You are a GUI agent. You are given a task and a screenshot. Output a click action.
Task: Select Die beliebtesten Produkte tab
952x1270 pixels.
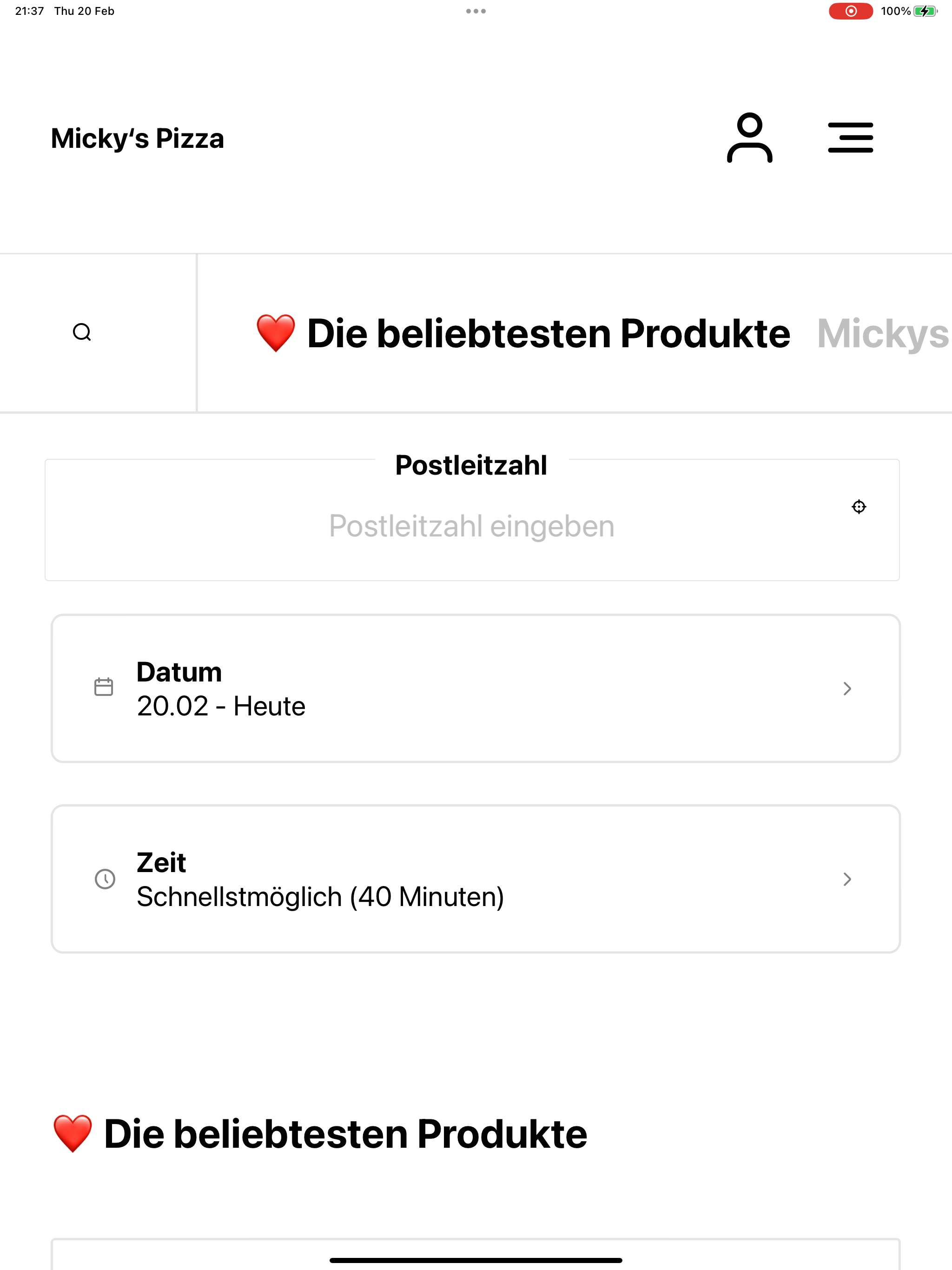523,334
